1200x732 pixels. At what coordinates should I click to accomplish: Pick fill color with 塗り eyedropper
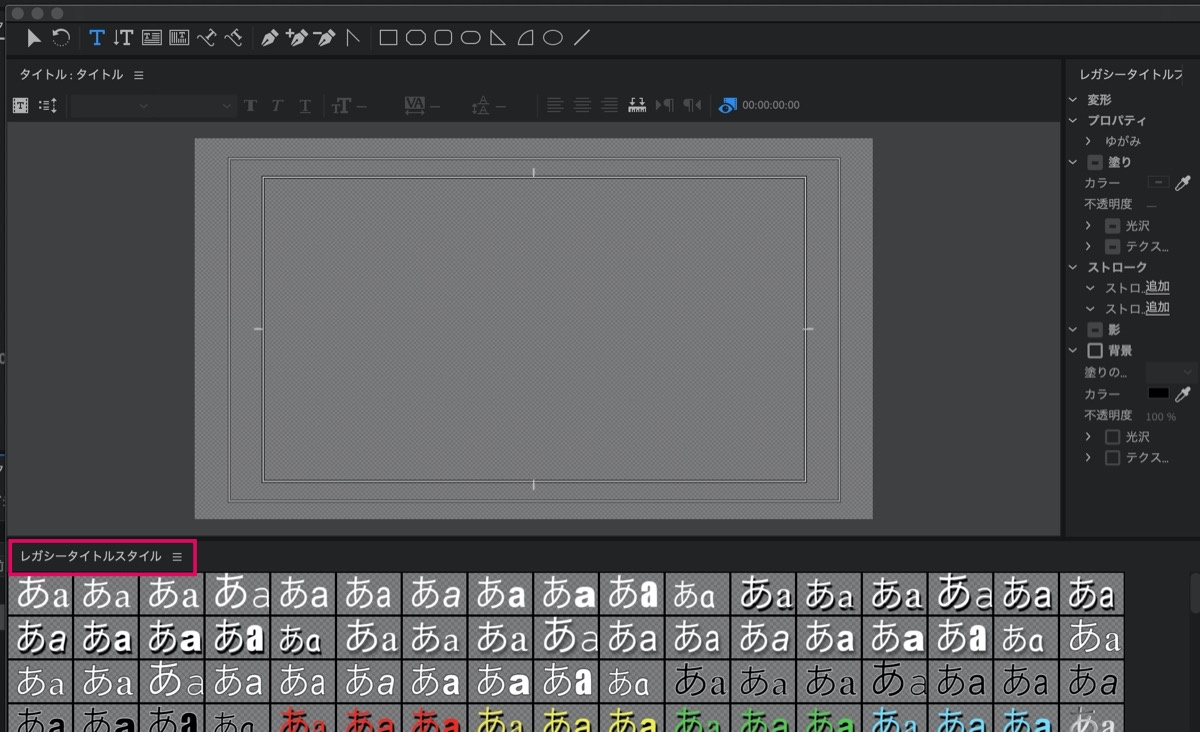pyautogui.click(x=1183, y=183)
